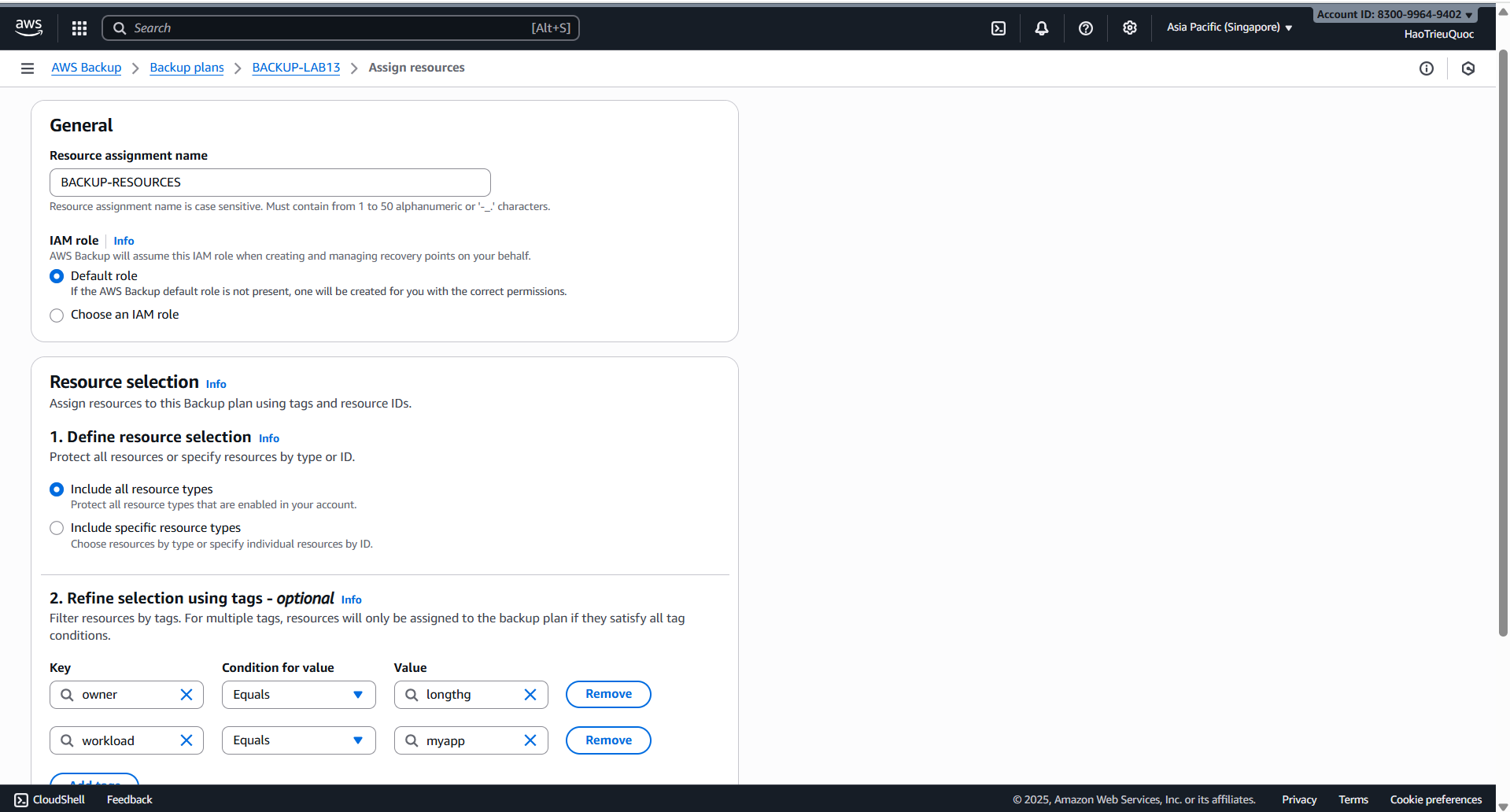Open the Equals condition dropdown for owner
This screenshot has height=812, width=1510.
pyautogui.click(x=298, y=694)
